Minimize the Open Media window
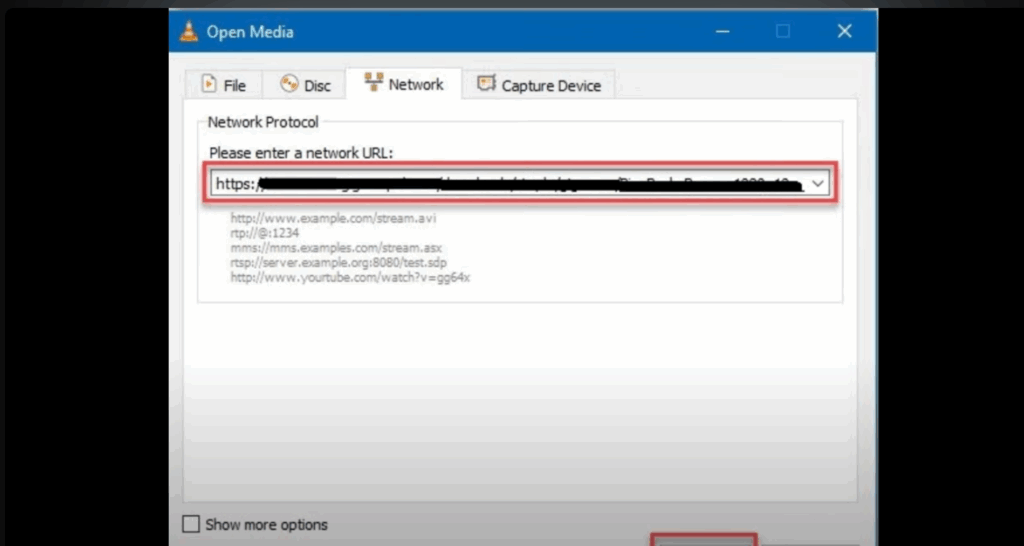Viewport: 1024px width, 546px height. [723, 32]
